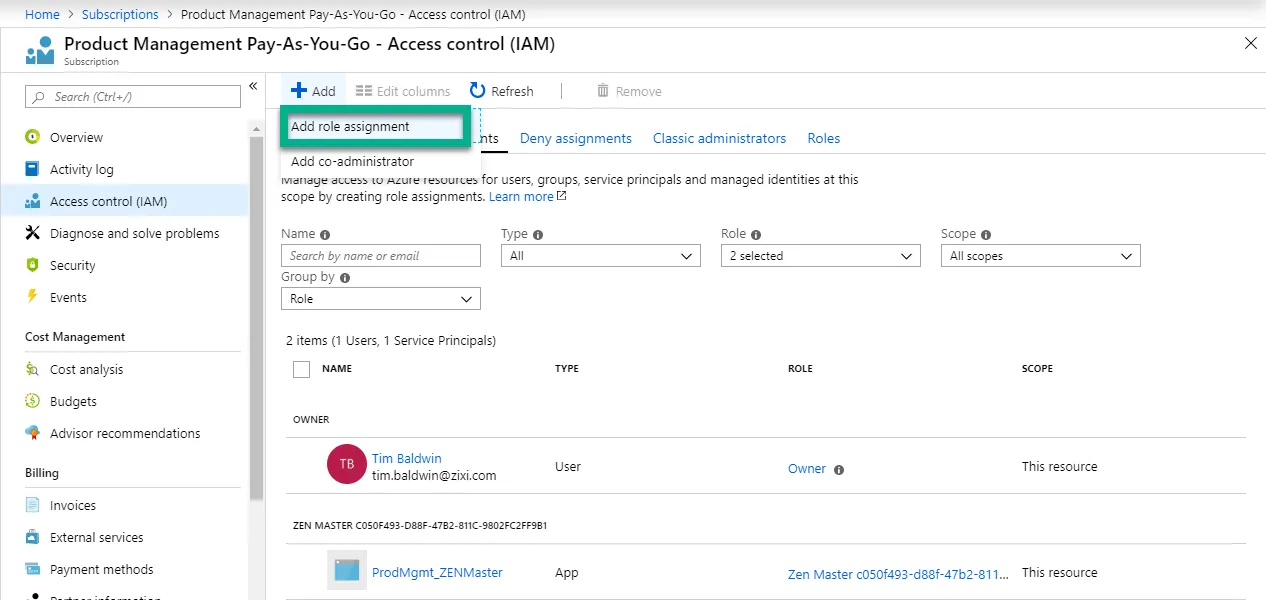Screen dimensions: 1266x600
Task: Click the Security shield icon
Action: (33, 265)
